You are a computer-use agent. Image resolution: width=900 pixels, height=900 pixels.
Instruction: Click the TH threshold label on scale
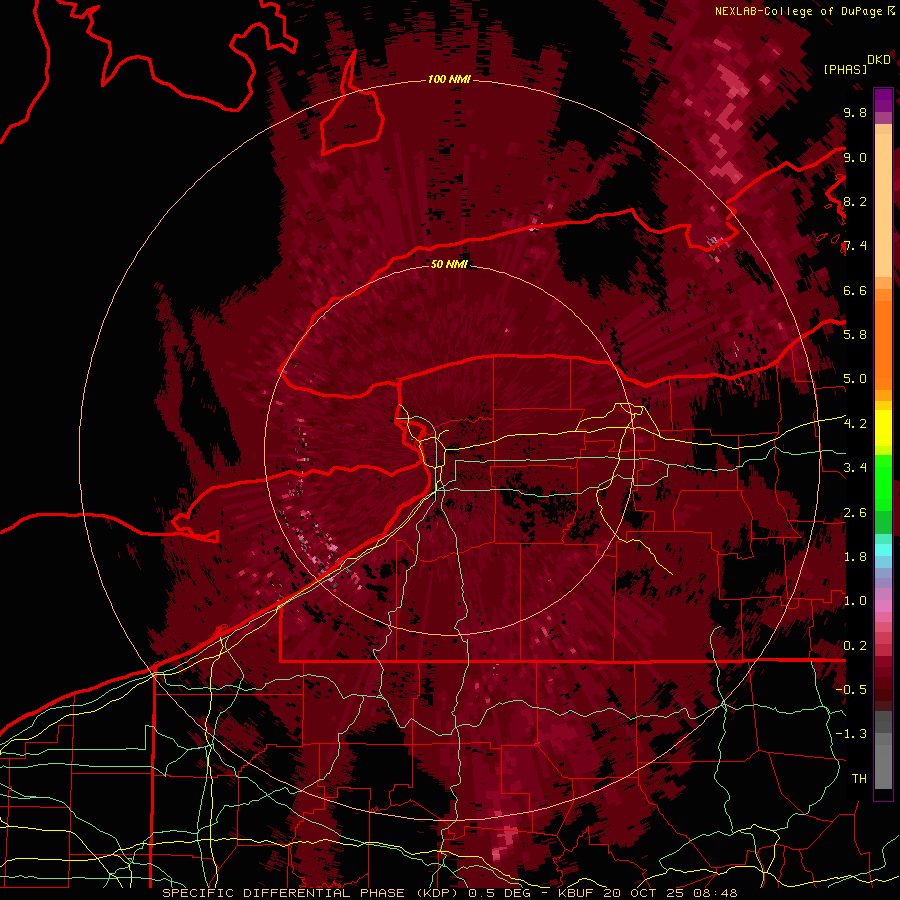pos(859,779)
